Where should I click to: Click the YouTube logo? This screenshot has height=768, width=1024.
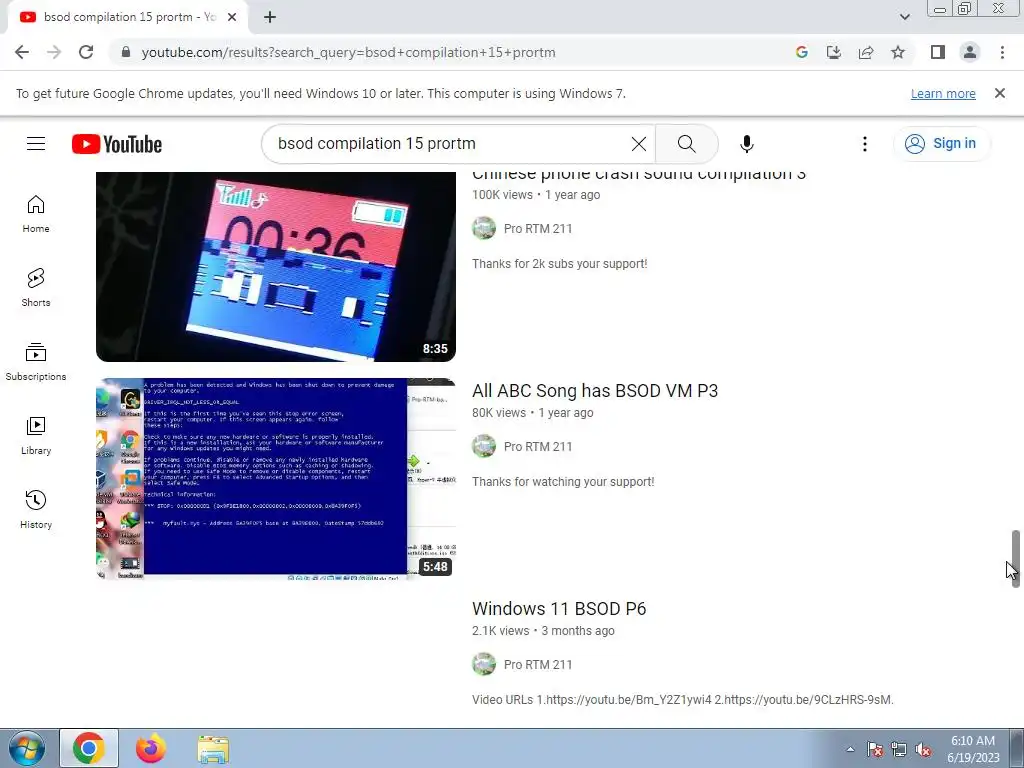click(x=117, y=144)
